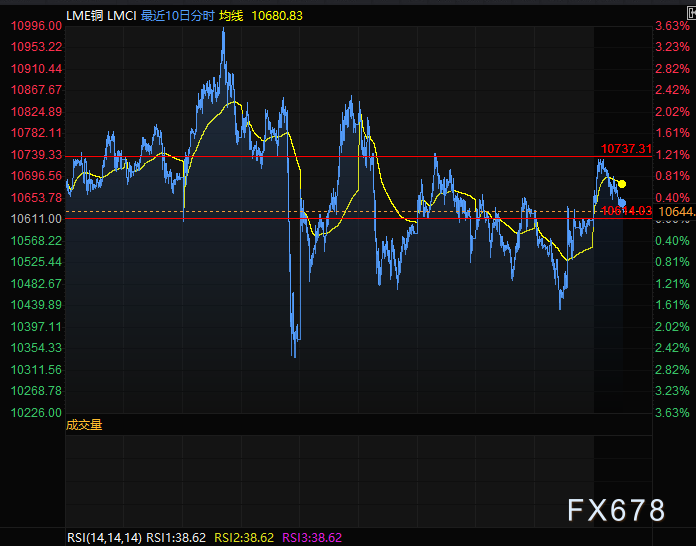Click the 10614.03 red support line label

click(x=626, y=210)
